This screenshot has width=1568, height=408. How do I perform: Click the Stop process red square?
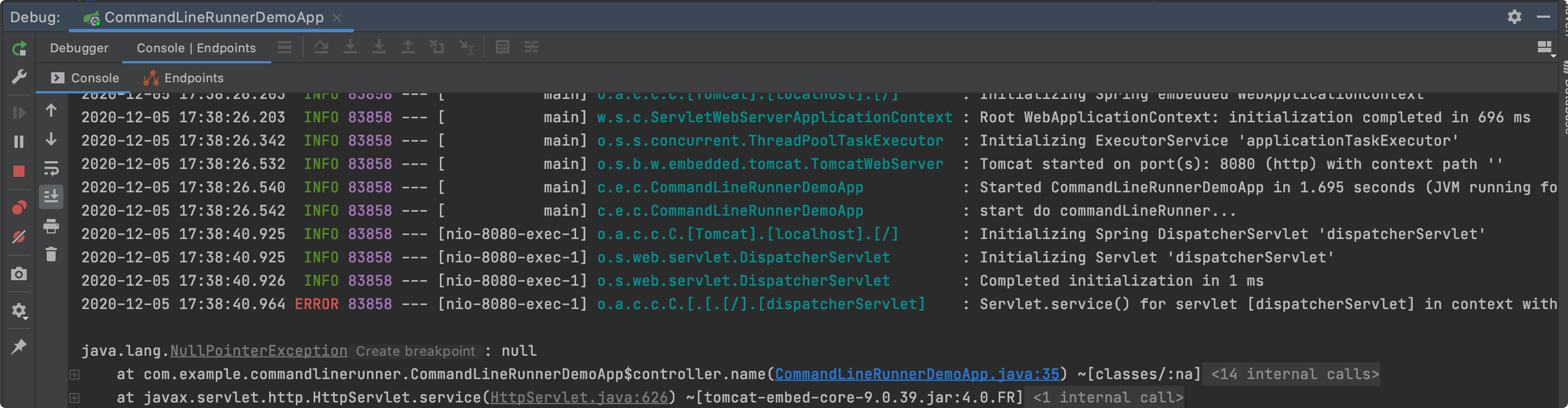coord(19,172)
